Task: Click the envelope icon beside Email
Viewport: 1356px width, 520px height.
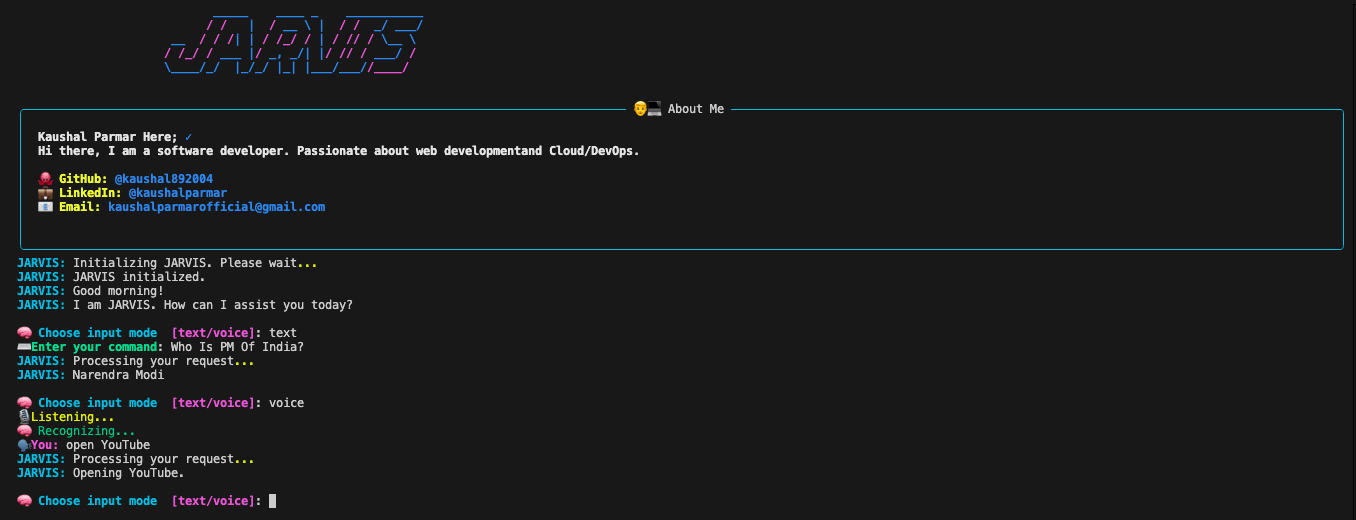Action: 45,207
